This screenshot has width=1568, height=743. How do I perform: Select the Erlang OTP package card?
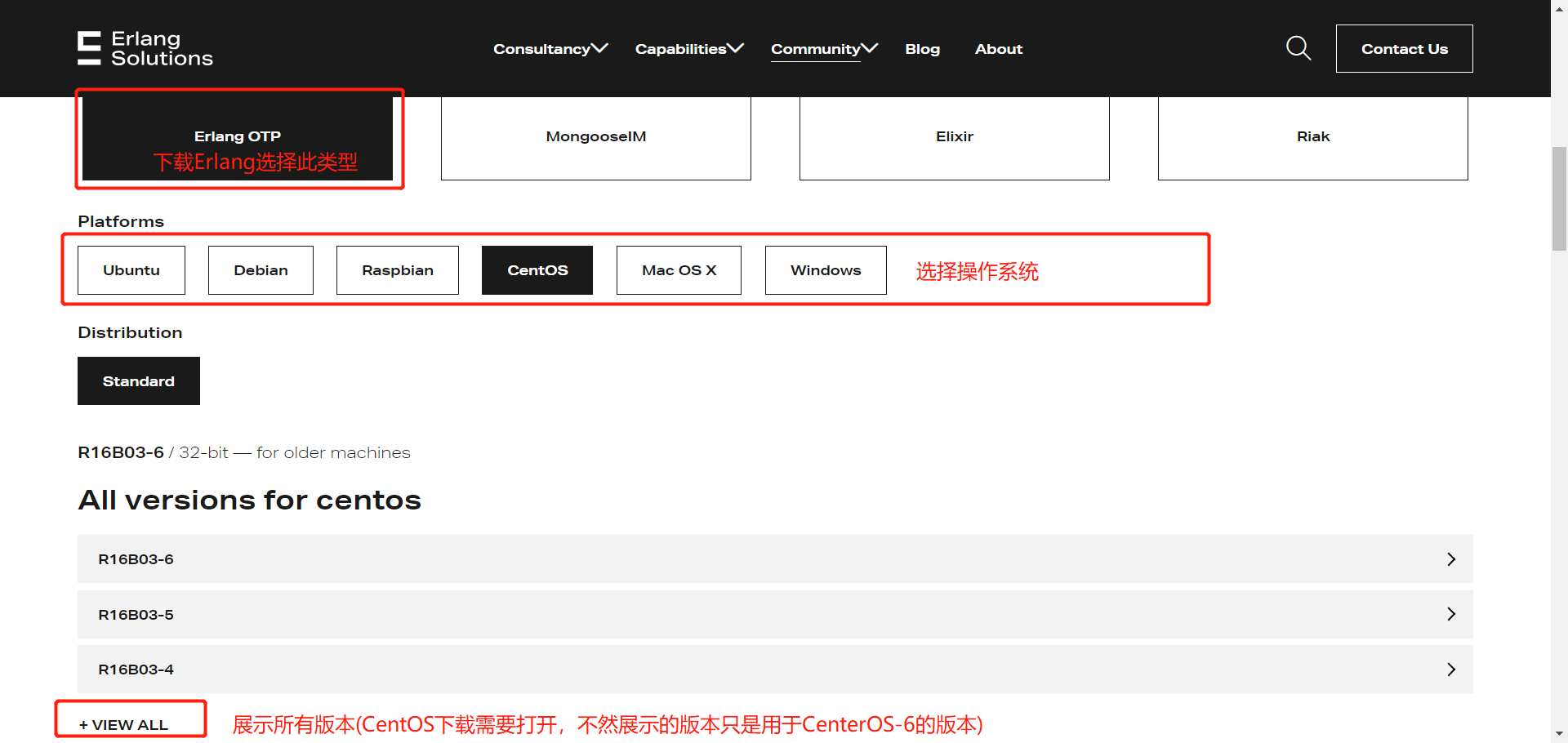(x=238, y=136)
